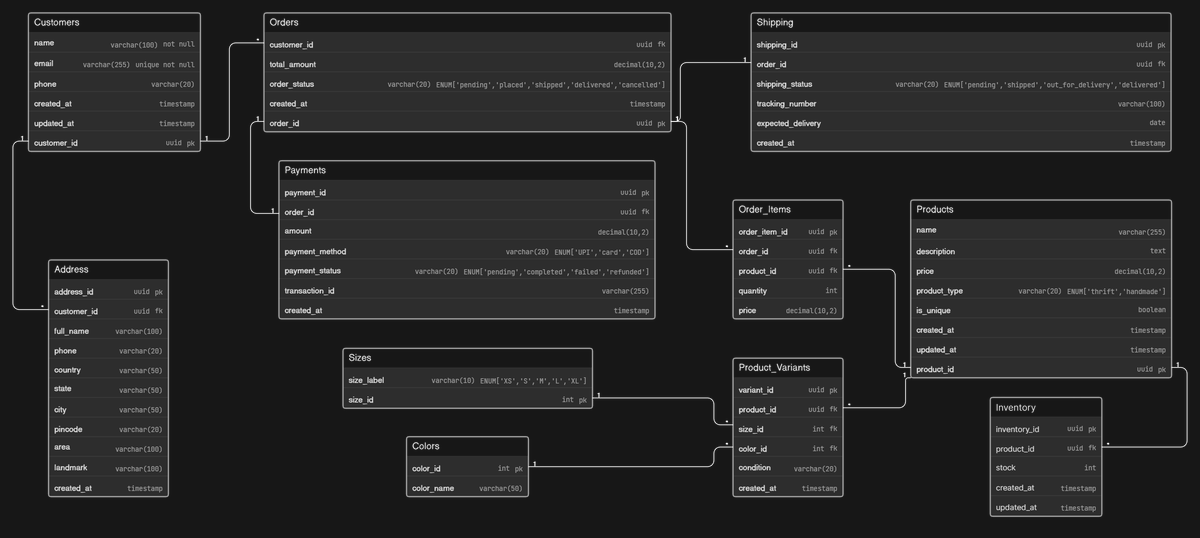Select customer_id foreign key row in Orders
The width and height of the screenshot is (1200, 538).
[467, 45]
